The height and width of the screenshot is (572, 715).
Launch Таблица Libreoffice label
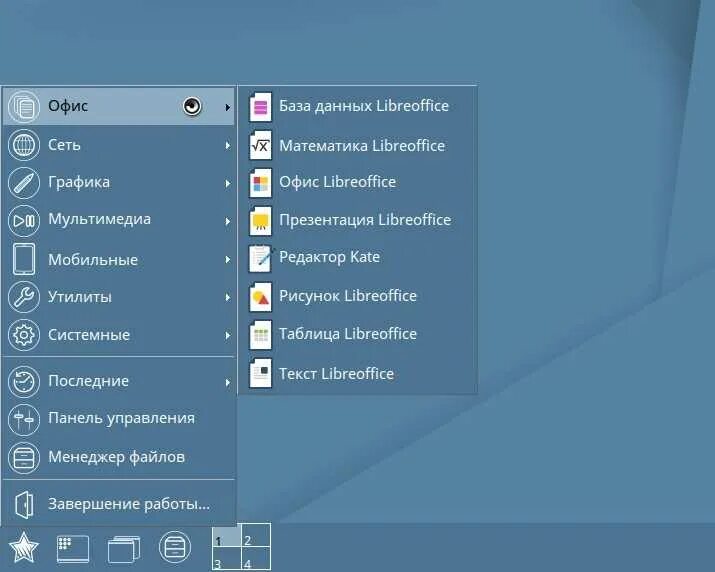click(x=348, y=334)
